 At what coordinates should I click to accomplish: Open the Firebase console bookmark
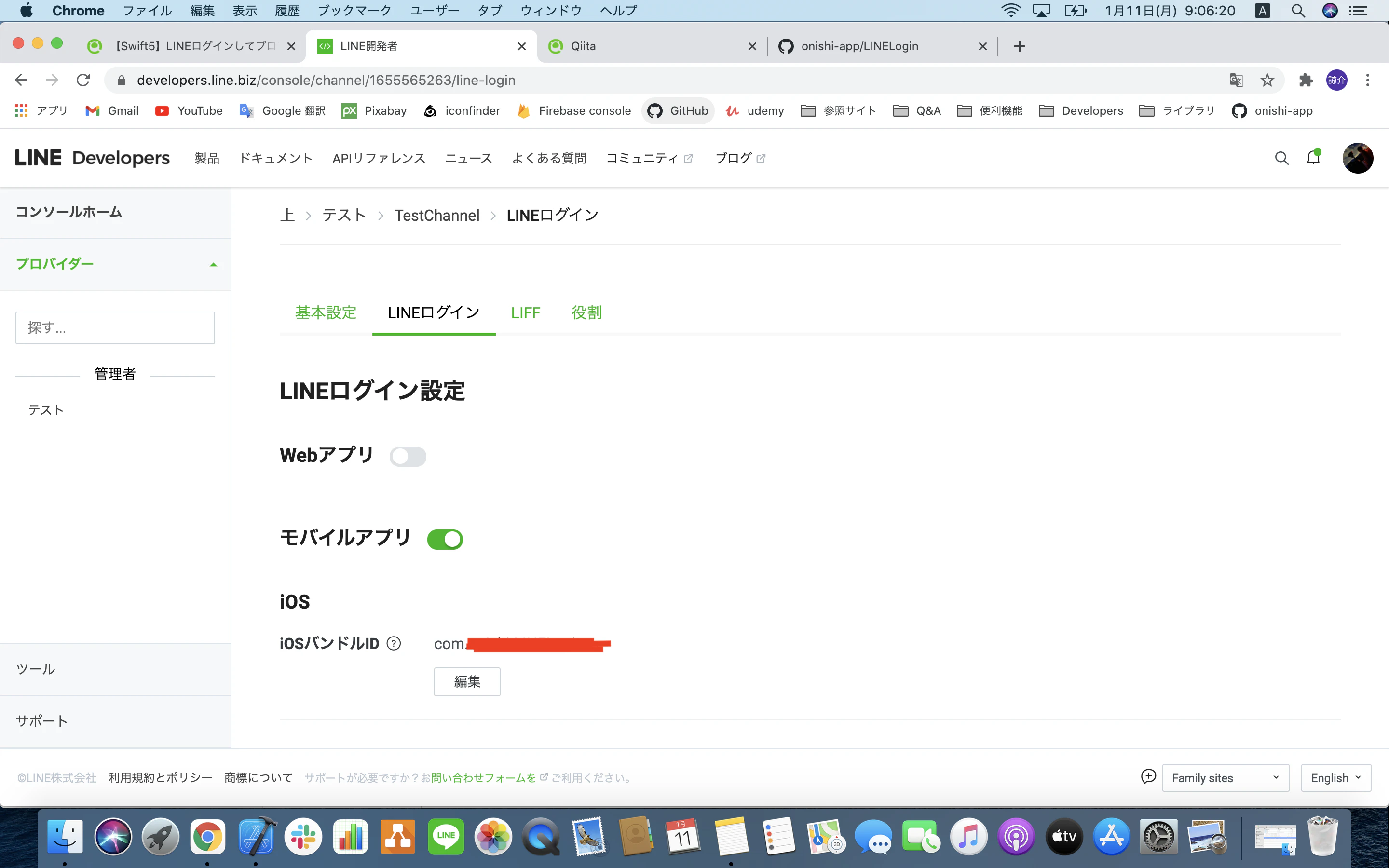pyautogui.click(x=574, y=111)
